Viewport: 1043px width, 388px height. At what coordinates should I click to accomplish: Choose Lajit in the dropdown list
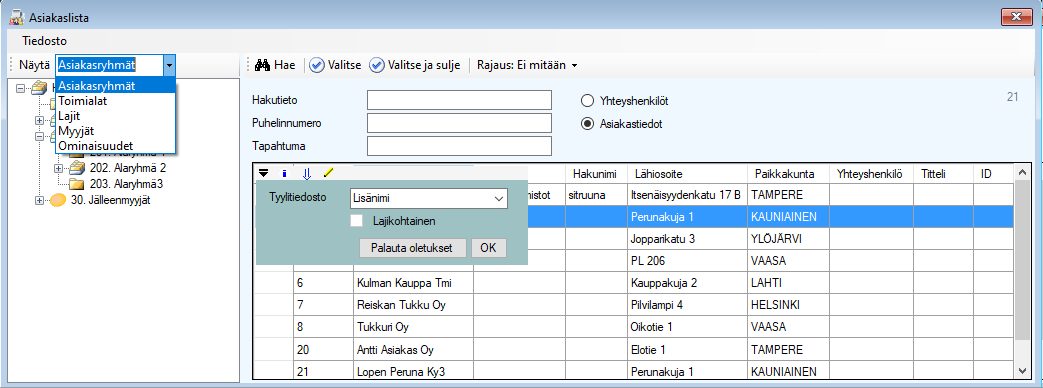point(116,116)
